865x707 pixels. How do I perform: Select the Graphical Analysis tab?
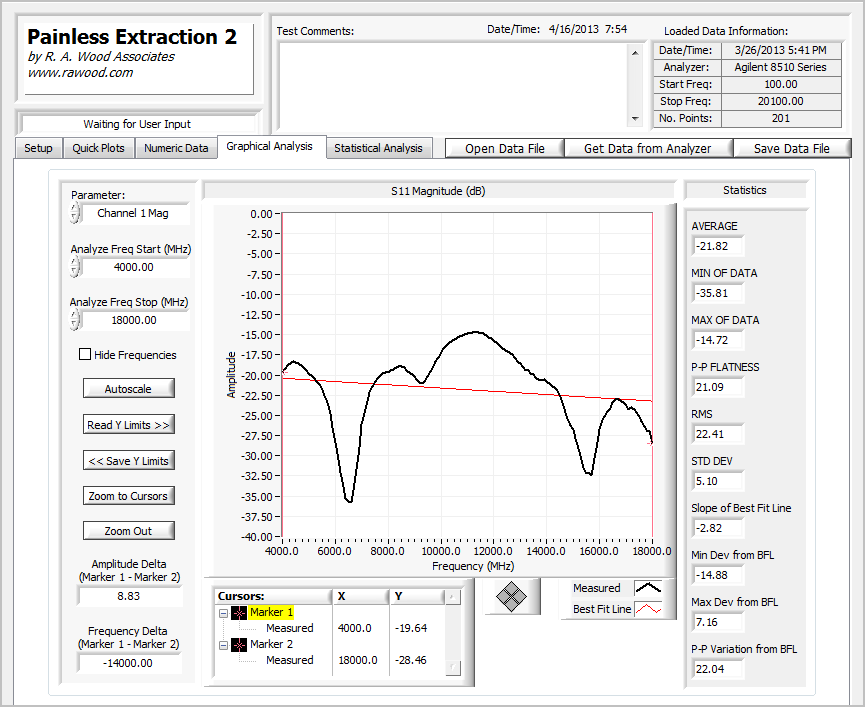tap(270, 146)
